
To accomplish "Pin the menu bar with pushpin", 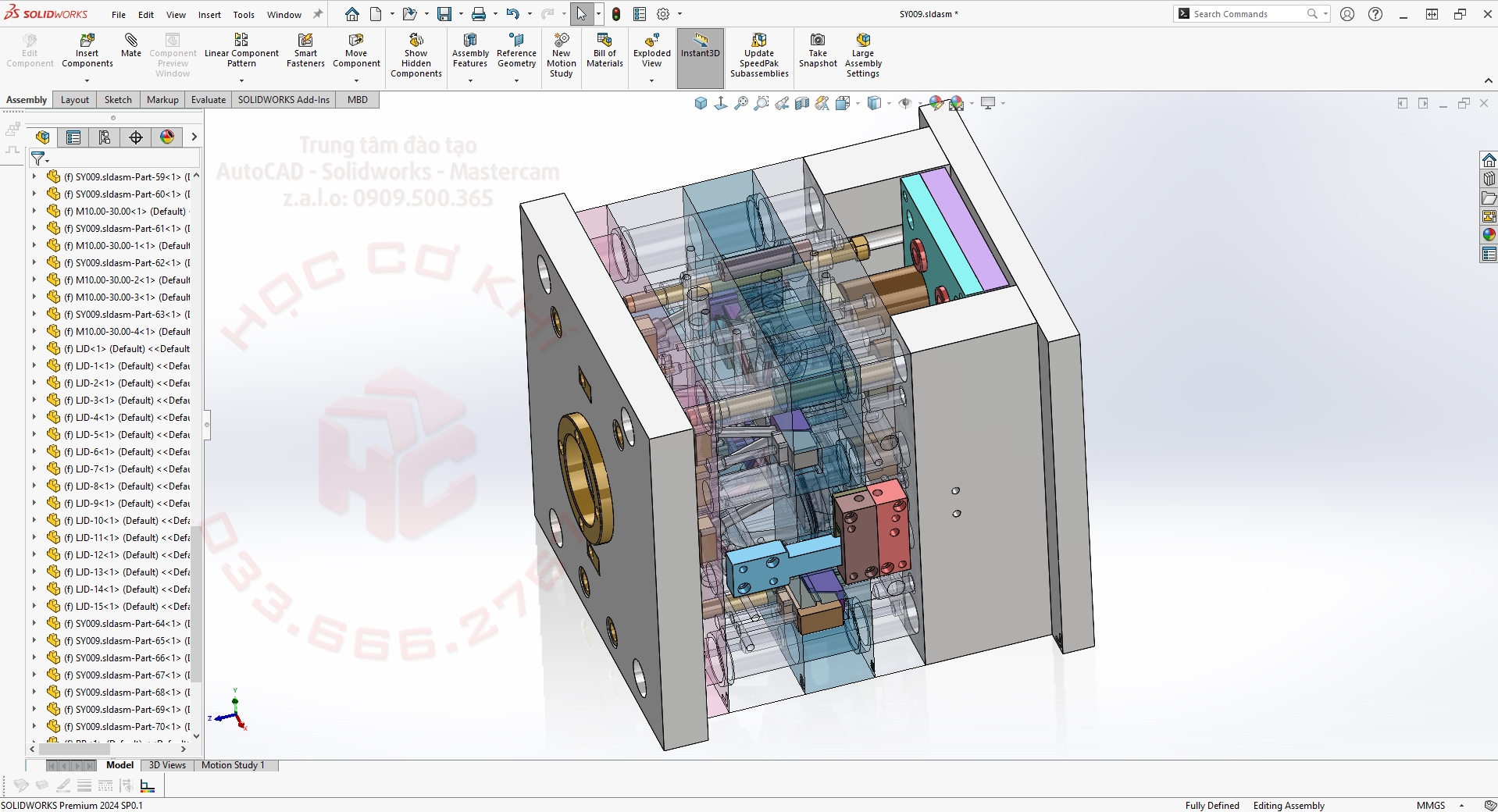I will 317,14.
